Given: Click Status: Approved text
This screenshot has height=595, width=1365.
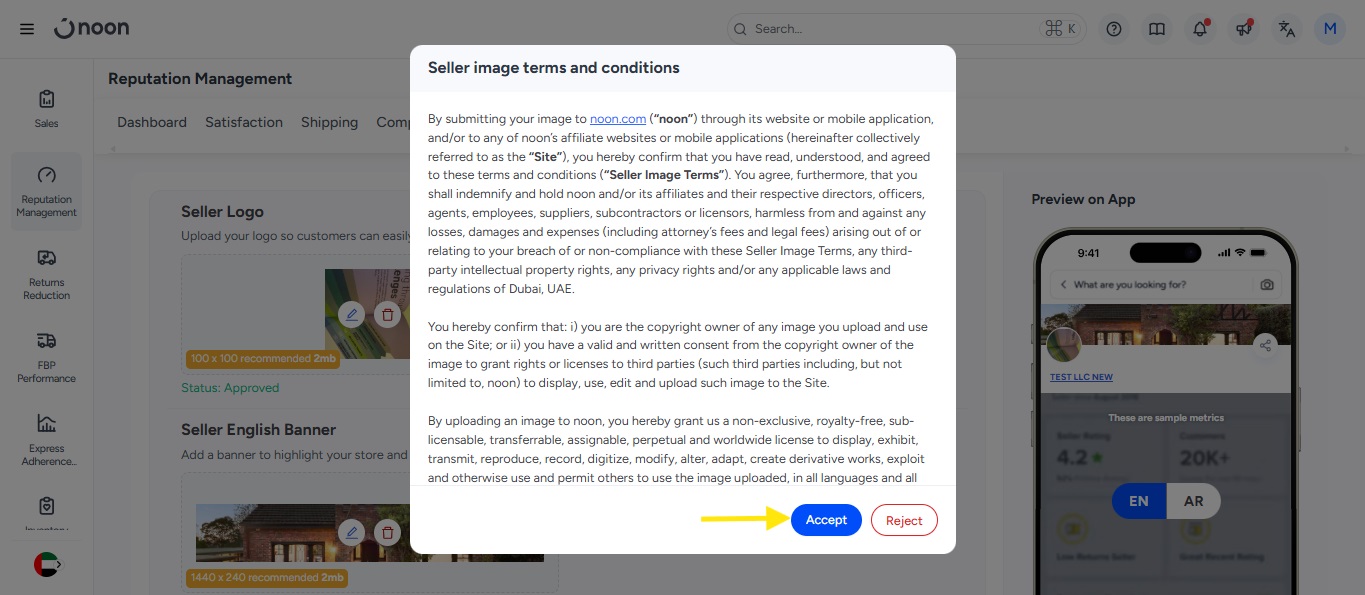Looking at the screenshot, I should pyautogui.click(x=230, y=388).
